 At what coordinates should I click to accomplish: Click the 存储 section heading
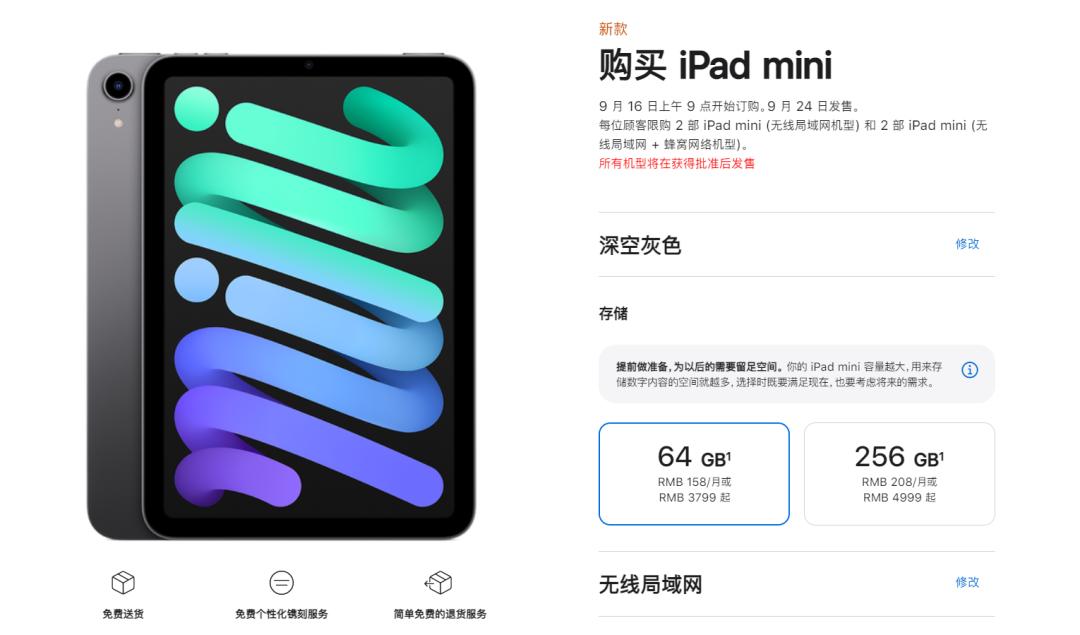[613, 313]
